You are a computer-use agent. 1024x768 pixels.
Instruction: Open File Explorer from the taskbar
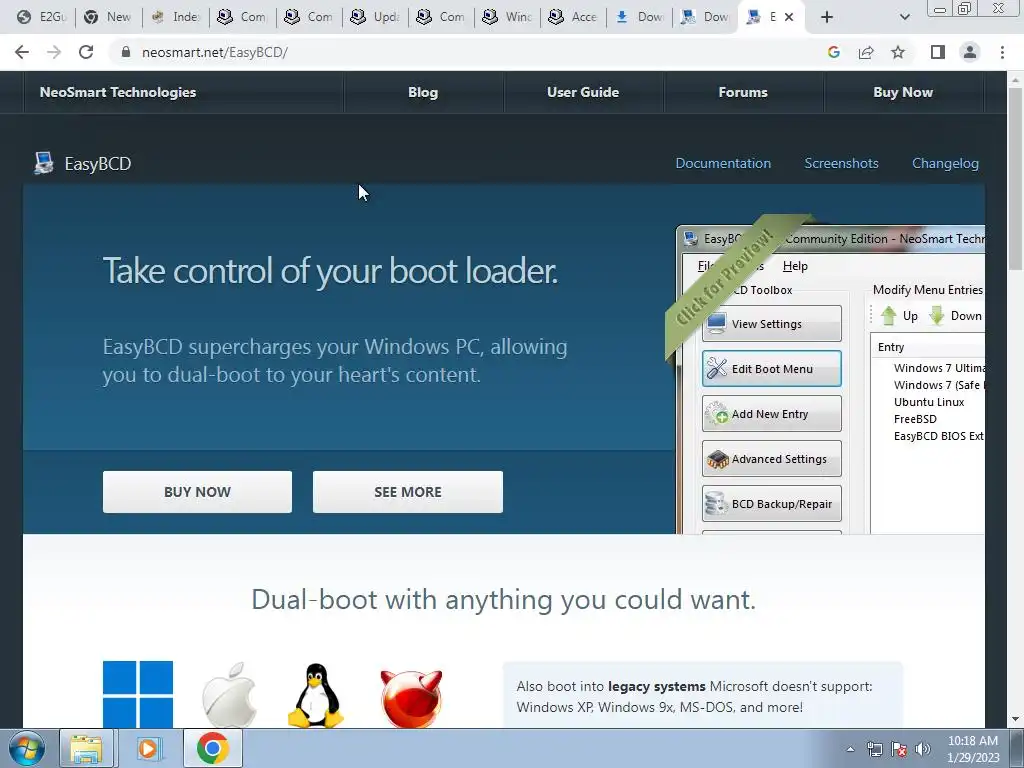click(x=87, y=748)
